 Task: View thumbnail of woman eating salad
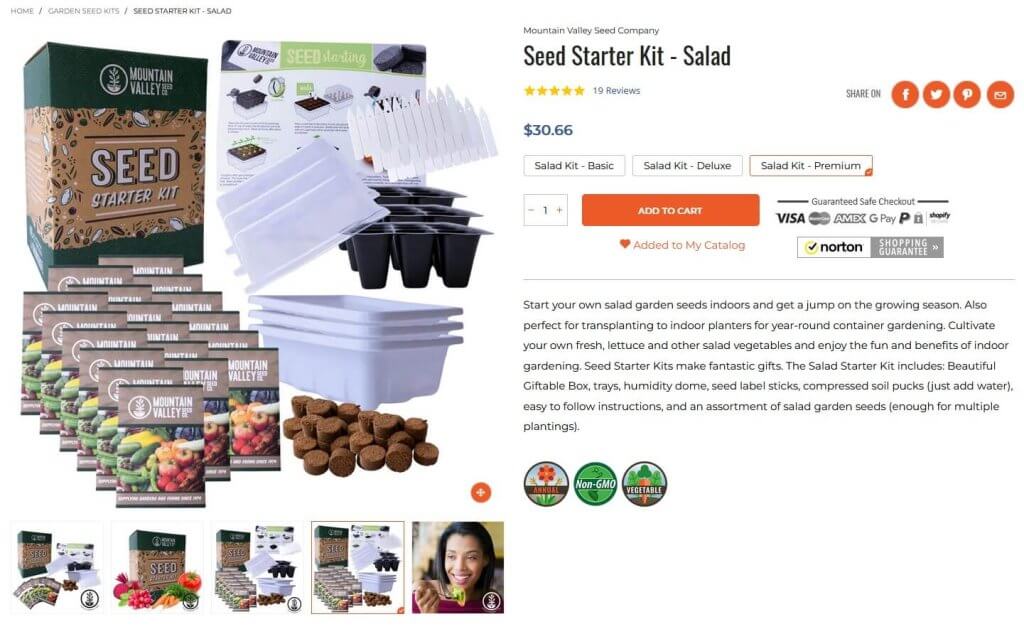coord(458,567)
